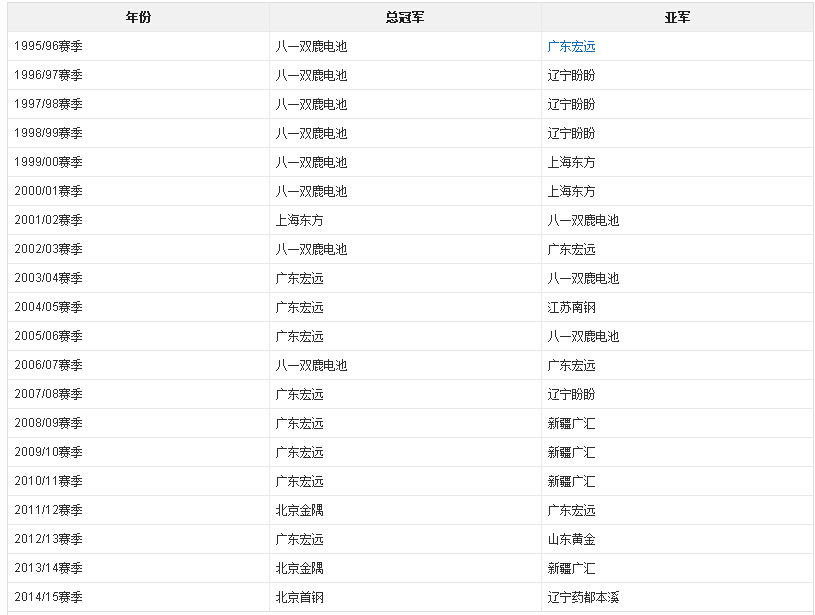
Task: Click champion 北京金隅 in 2011/12 row
Action: pyautogui.click(x=299, y=511)
